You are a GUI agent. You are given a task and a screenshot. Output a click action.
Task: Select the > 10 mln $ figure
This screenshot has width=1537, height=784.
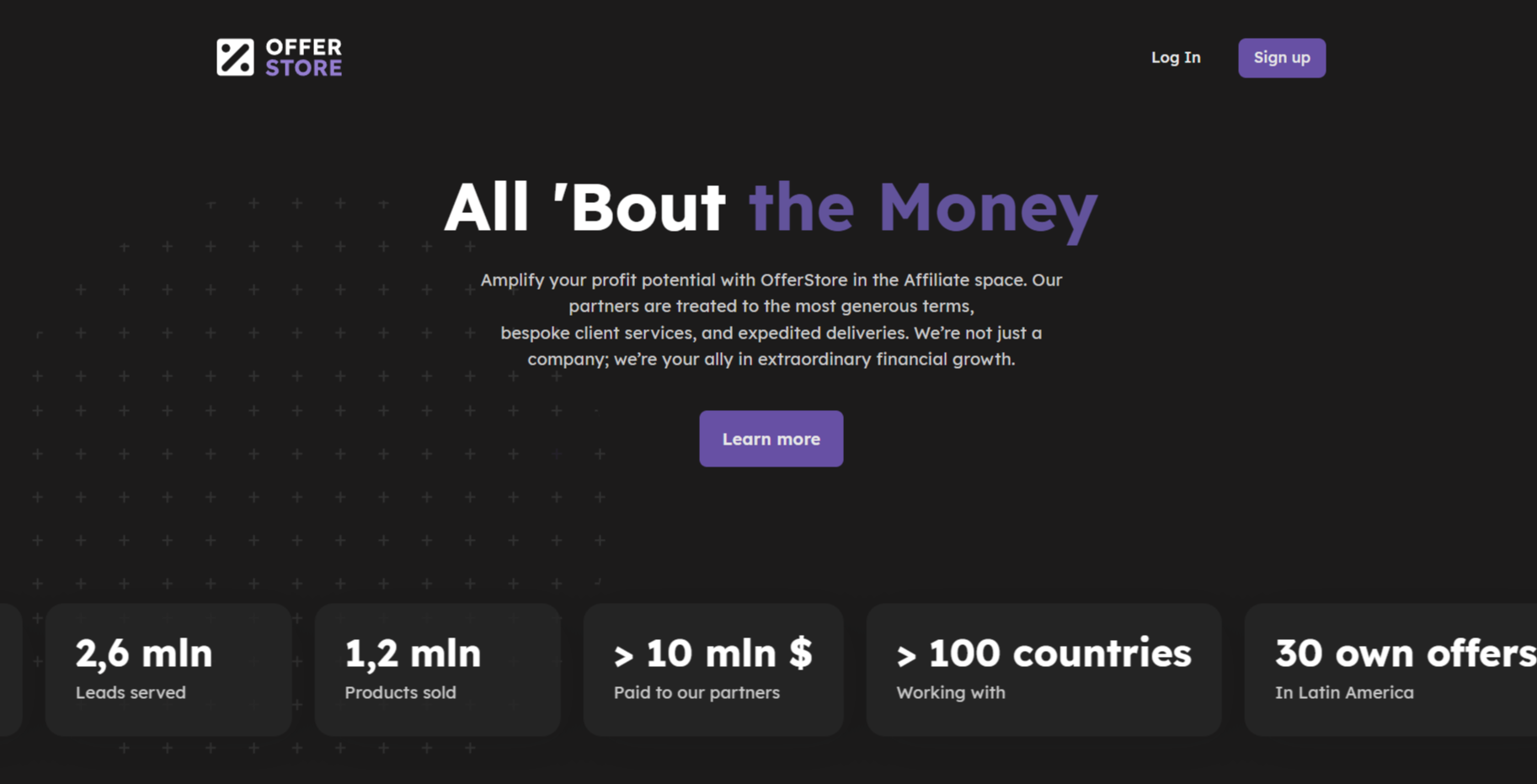pos(712,653)
